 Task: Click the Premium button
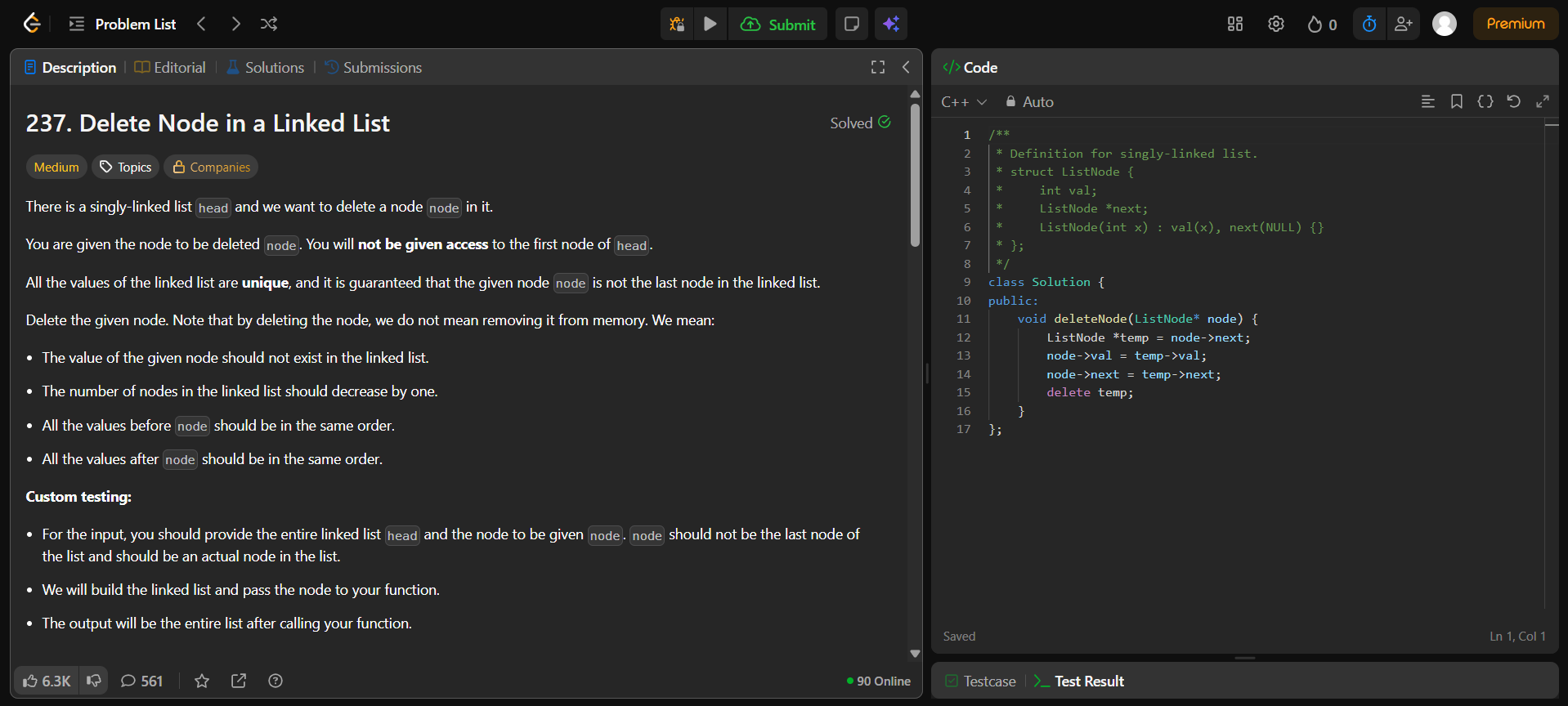(1515, 25)
